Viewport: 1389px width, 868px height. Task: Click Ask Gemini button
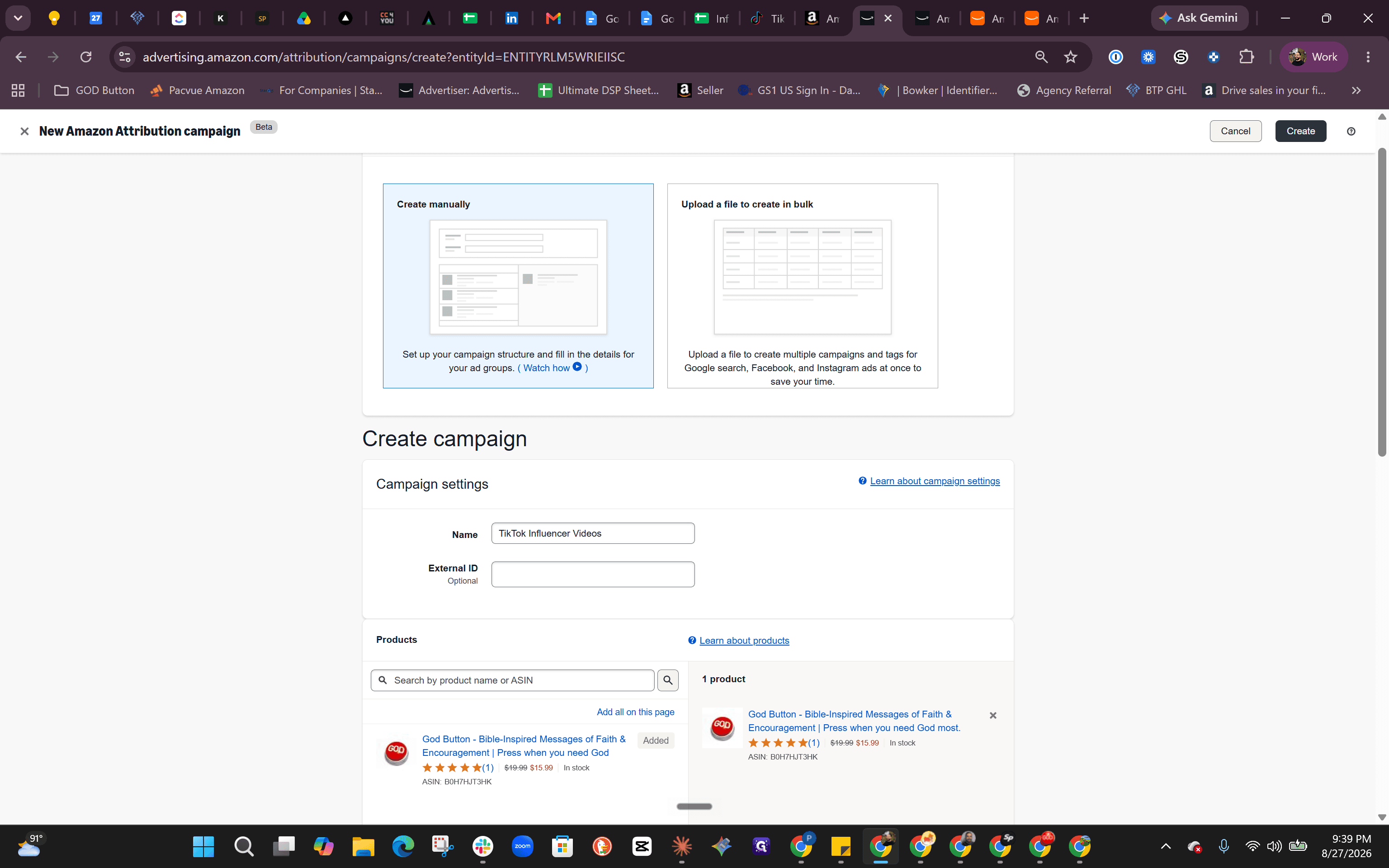pyautogui.click(x=1199, y=19)
